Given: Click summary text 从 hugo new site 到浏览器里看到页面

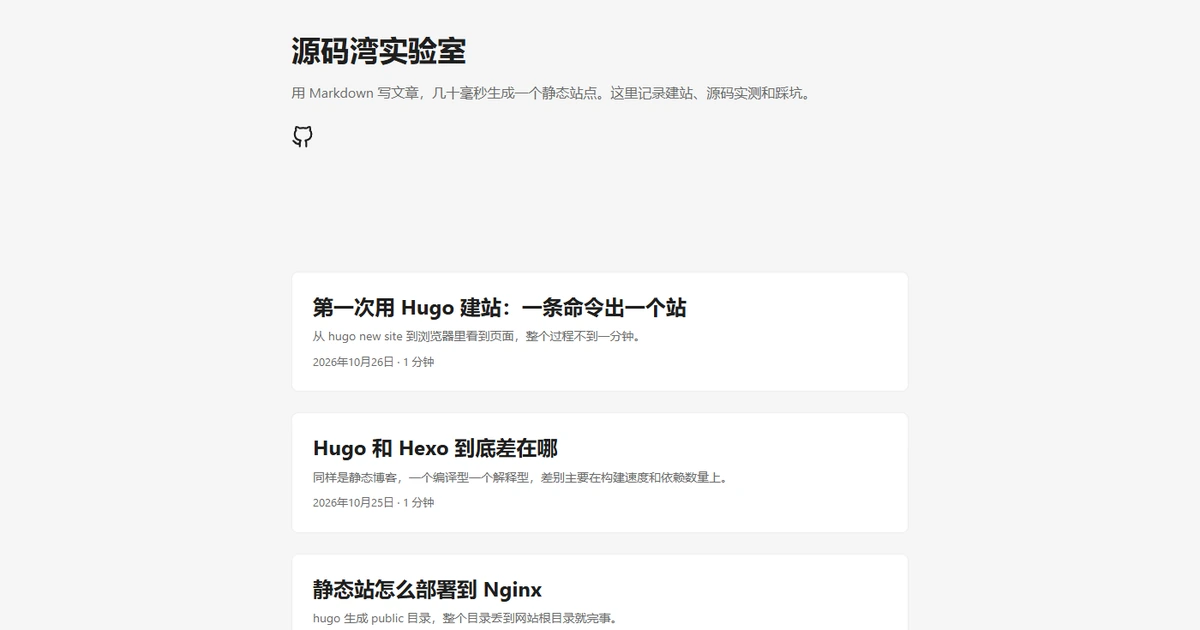Looking at the screenshot, I should tap(476, 336).
